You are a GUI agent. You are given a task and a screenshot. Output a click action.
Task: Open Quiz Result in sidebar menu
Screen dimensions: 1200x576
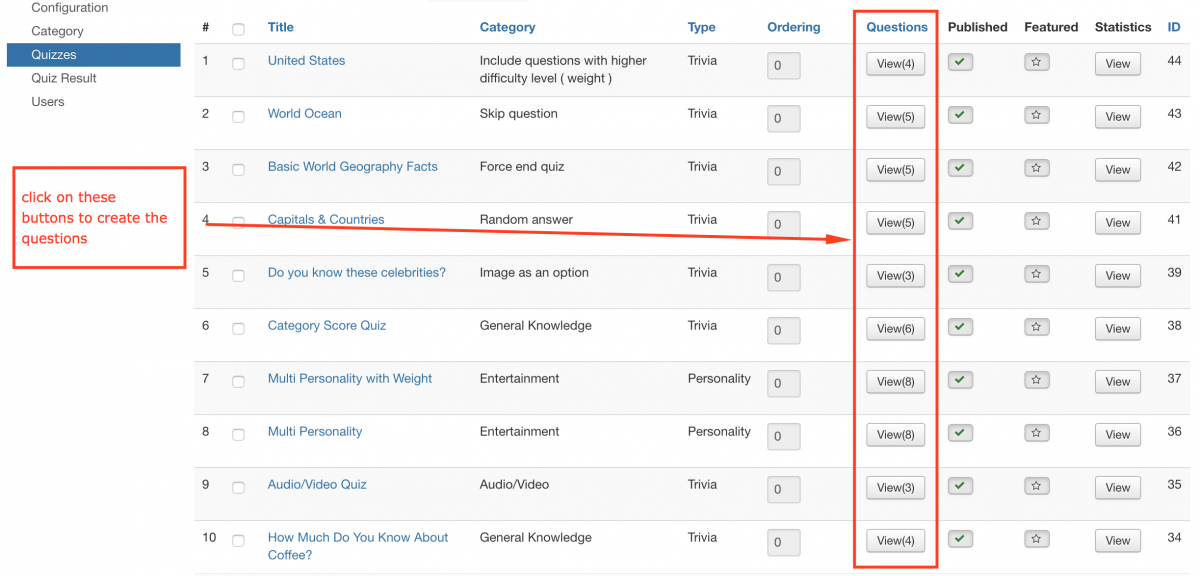point(64,78)
